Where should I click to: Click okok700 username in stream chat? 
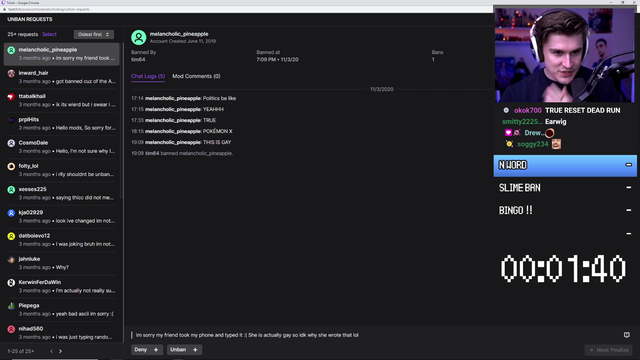point(528,111)
